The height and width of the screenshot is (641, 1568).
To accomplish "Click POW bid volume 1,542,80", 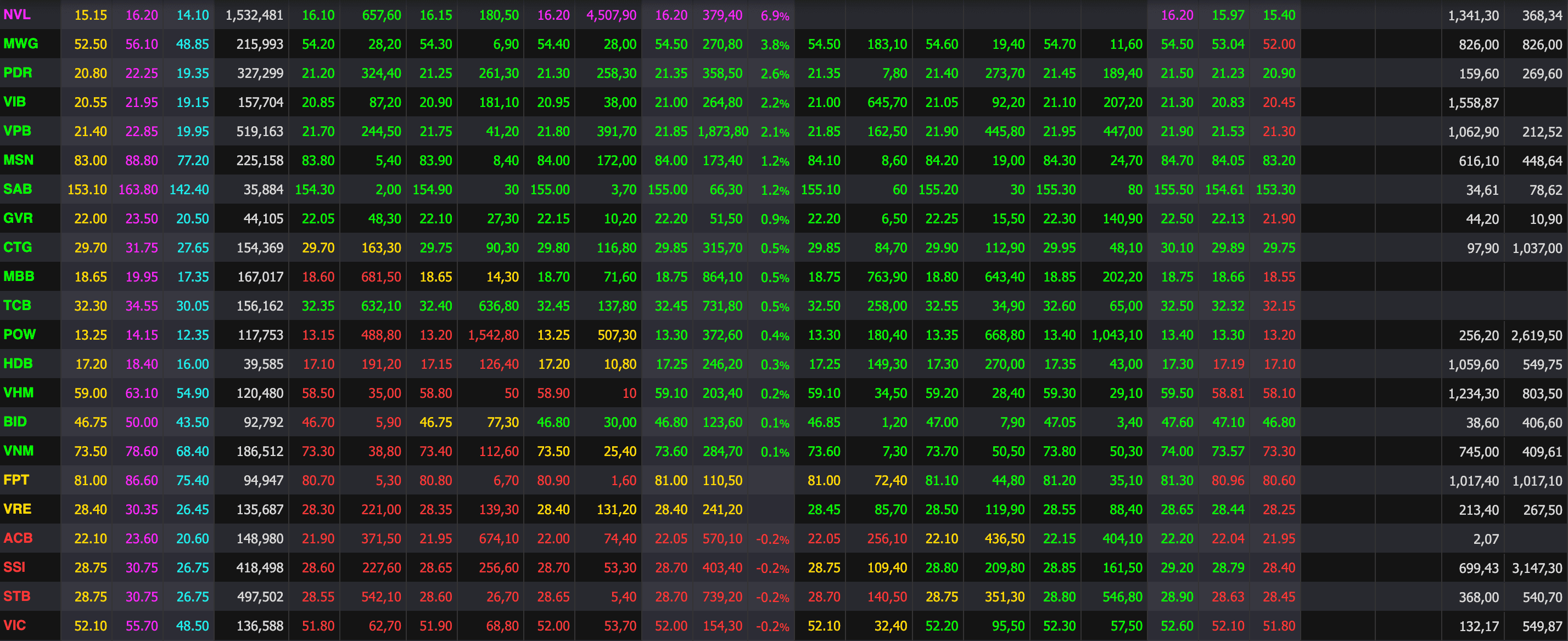I will [x=494, y=335].
